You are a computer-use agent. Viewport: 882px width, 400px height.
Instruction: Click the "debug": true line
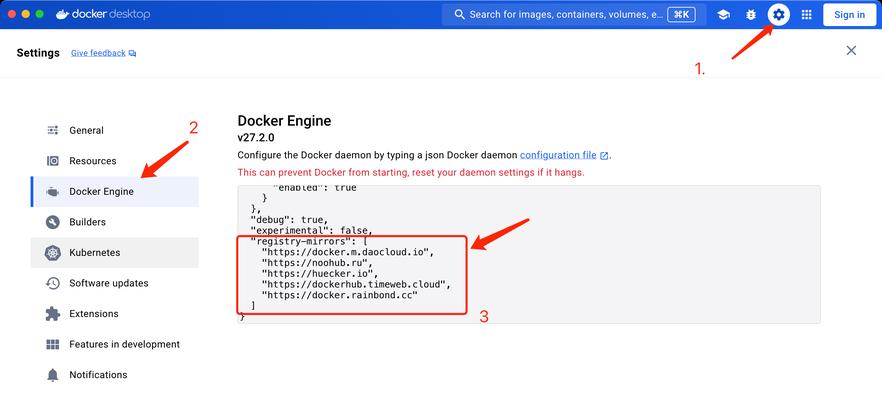(288, 219)
